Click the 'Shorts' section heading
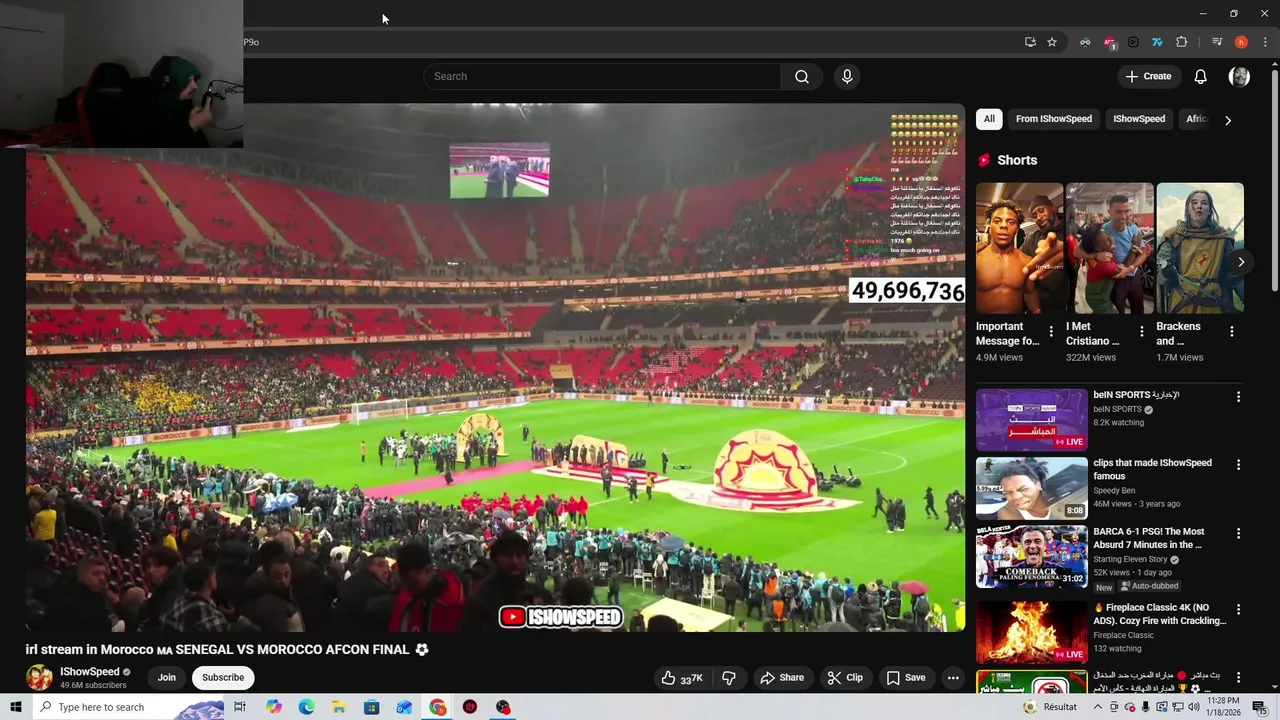1280x720 pixels. [1017, 160]
